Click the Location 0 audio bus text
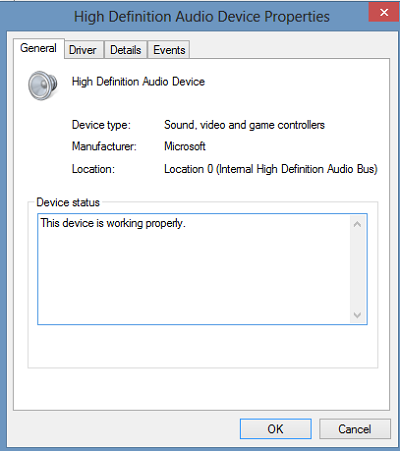 click(x=271, y=169)
